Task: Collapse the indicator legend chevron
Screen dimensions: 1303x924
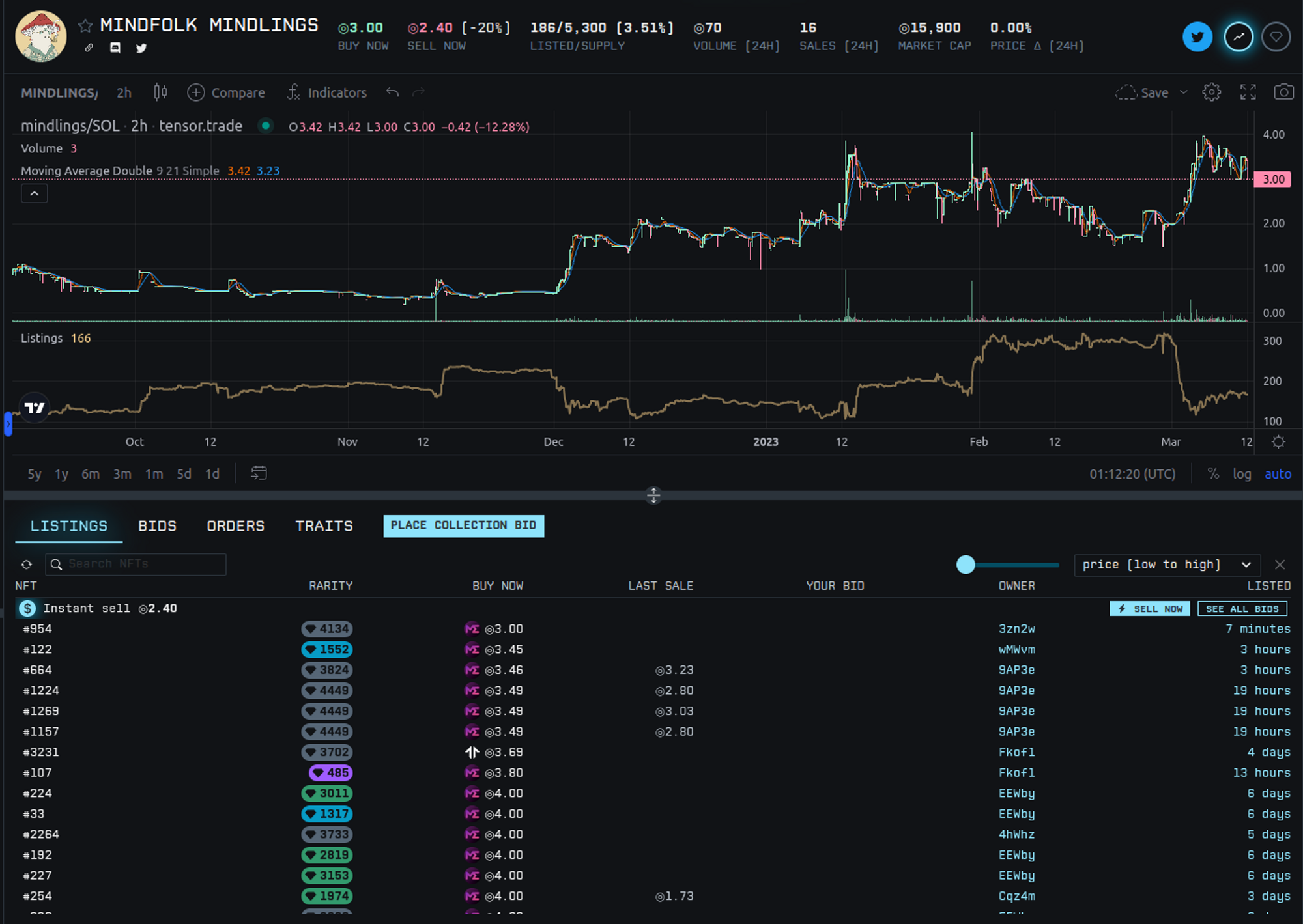Action: (35, 193)
